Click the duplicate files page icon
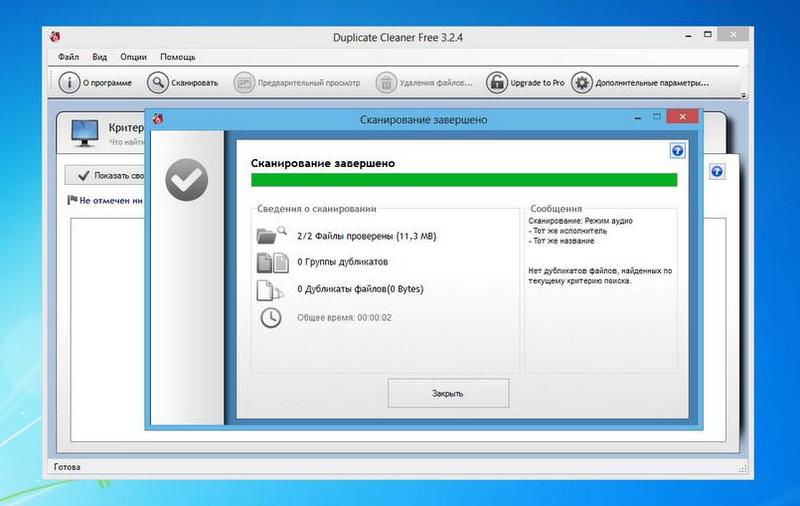This screenshot has width=800, height=506. point(270,290)
